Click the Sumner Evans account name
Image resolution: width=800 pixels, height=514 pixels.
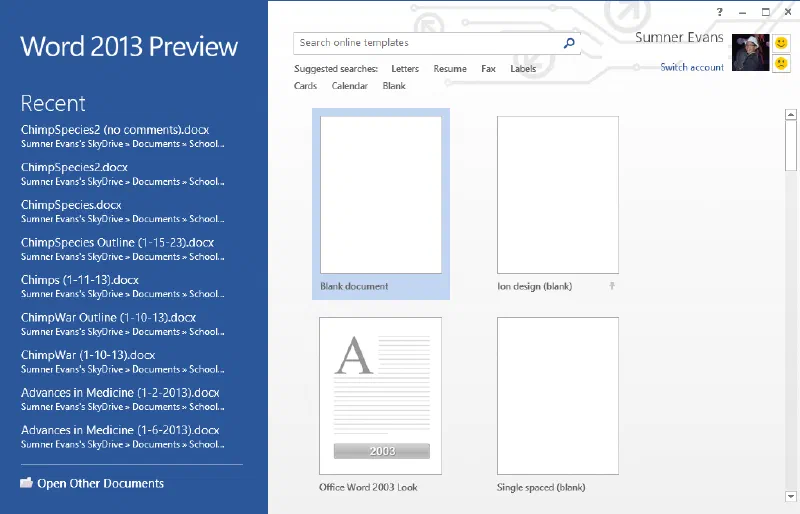pos(679,38)
